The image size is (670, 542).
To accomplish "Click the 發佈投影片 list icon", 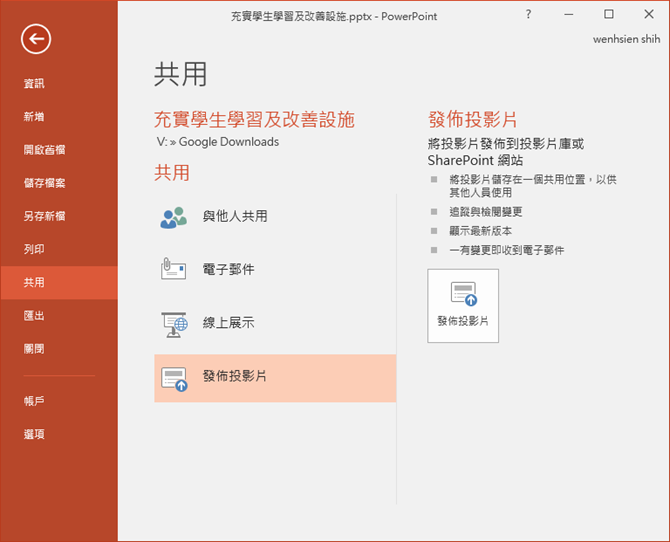I will [x=174, y=379].
